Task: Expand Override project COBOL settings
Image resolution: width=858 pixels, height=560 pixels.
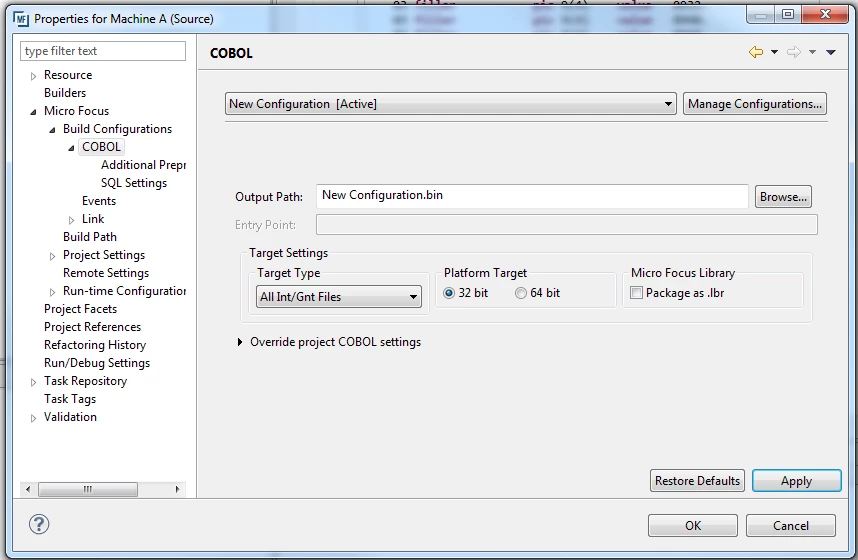Action: pyautogui.click(x=240, y=342)
